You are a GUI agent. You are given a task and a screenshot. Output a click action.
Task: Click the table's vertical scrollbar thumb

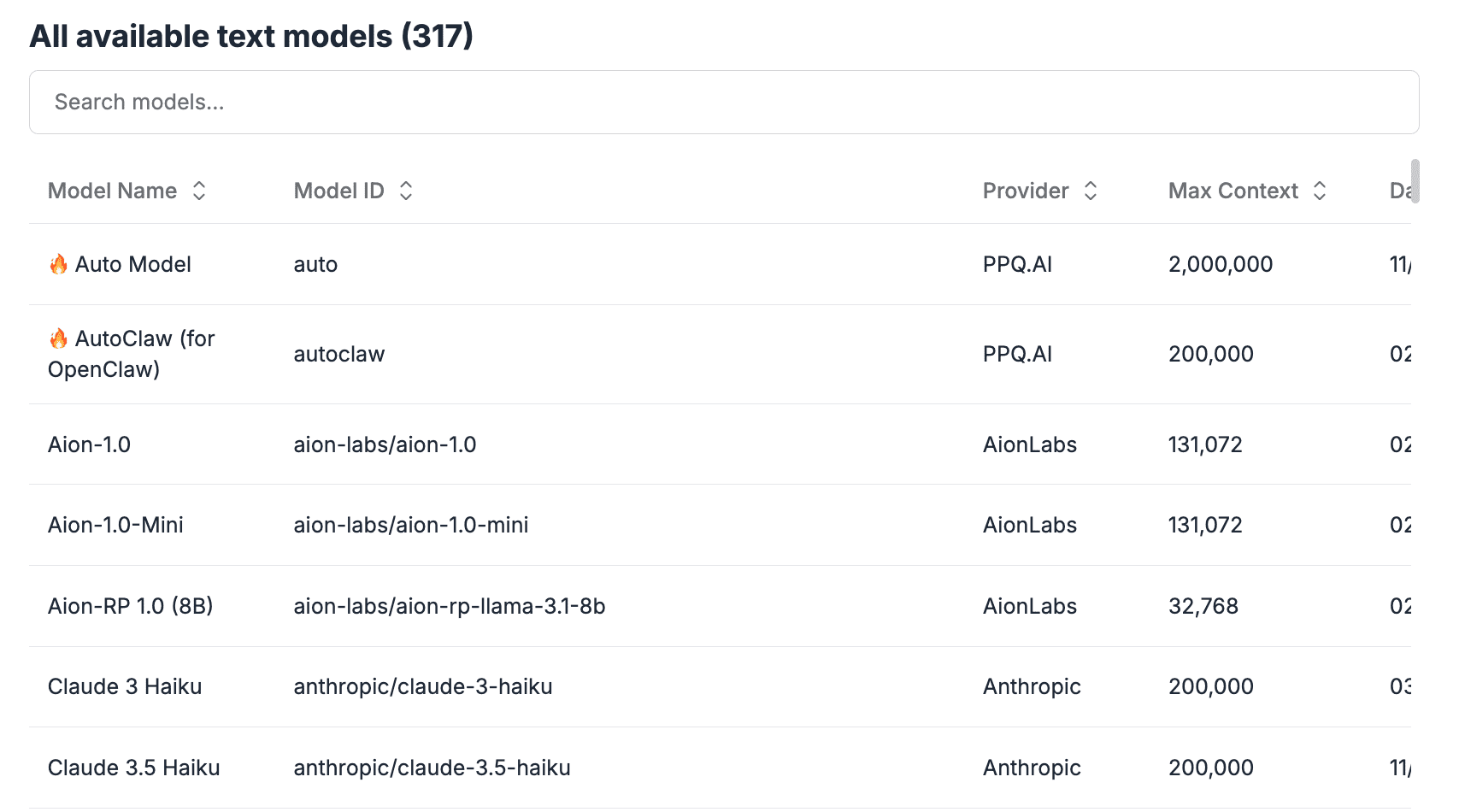coord(1415,181)
